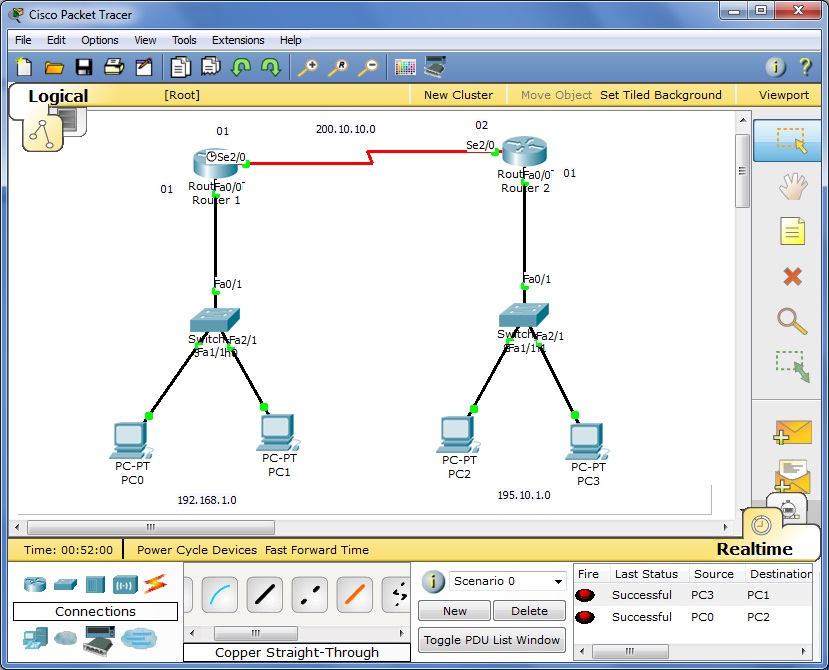Open the Drawing Palette icon
The height and width of the screenshot is (670, 829).
coord(406,67)
